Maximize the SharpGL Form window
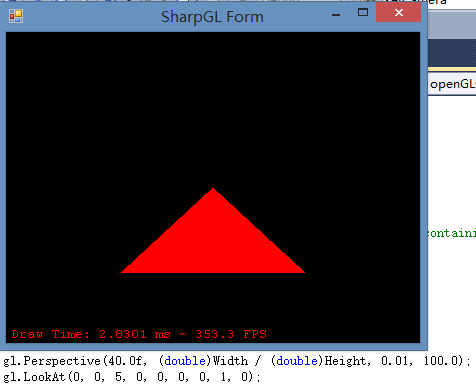The width and height of the screenshot is (476, 386). 363,13
